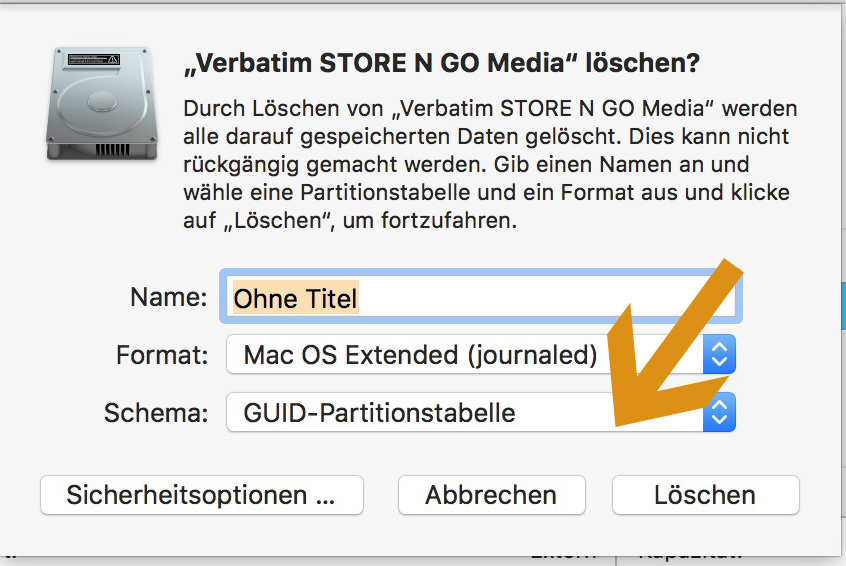Viewport: 846px width, 566px height.
Task: Click the hard drive disk icon
Action: (x=102, y=104)
